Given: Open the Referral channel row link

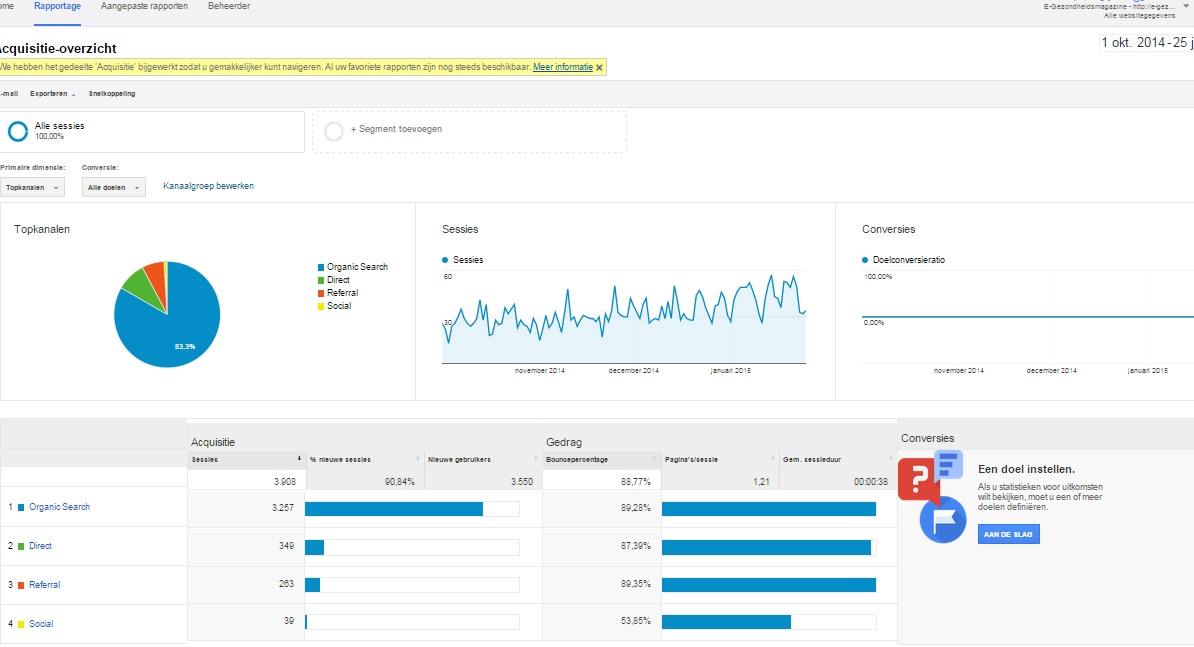Looking at the screenshot, I should (44, 585).
